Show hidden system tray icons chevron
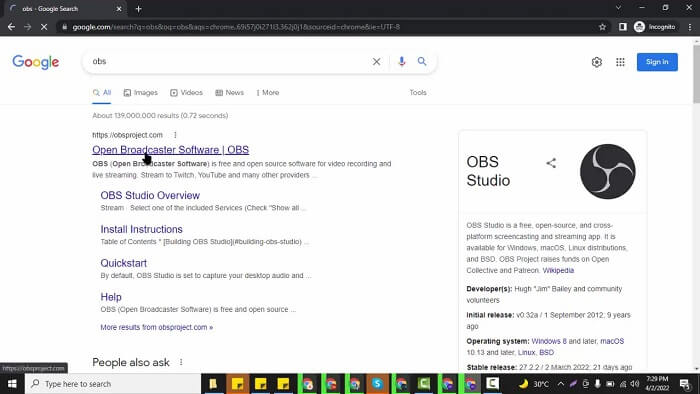This screenshot has width=700, height=394. coord(560,384)
